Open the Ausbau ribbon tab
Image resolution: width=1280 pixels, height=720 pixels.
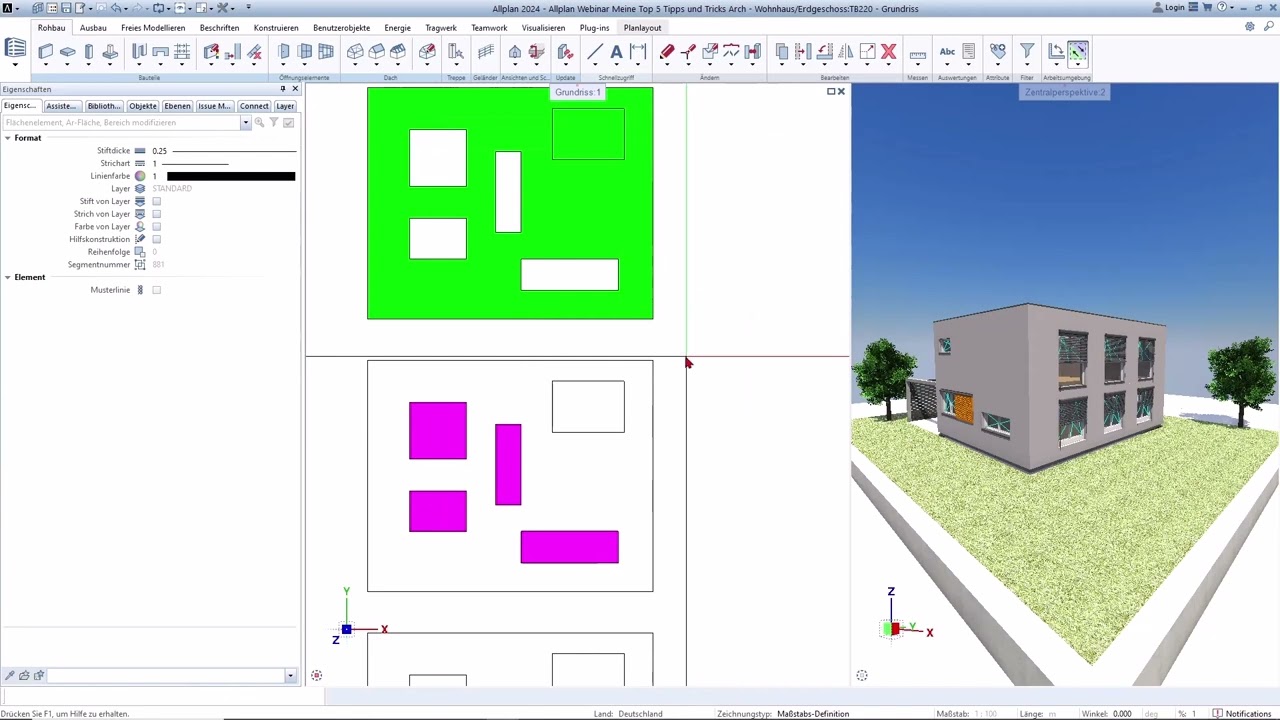[x=93, y=28]
